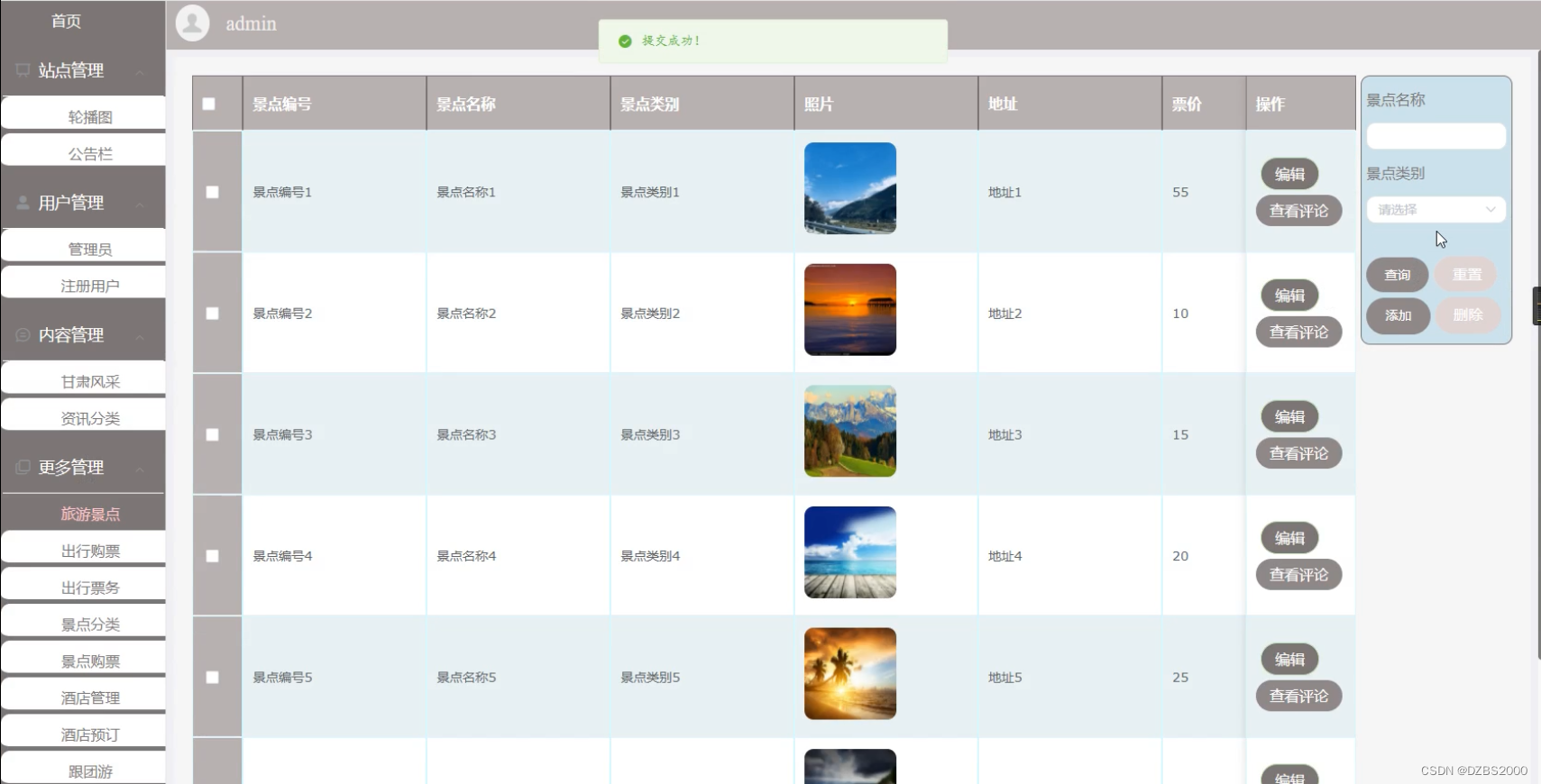Screen dimensions: 1541x784
Task: Click 编辑 for row 景点编号5
Action: tap(1289, 660)
